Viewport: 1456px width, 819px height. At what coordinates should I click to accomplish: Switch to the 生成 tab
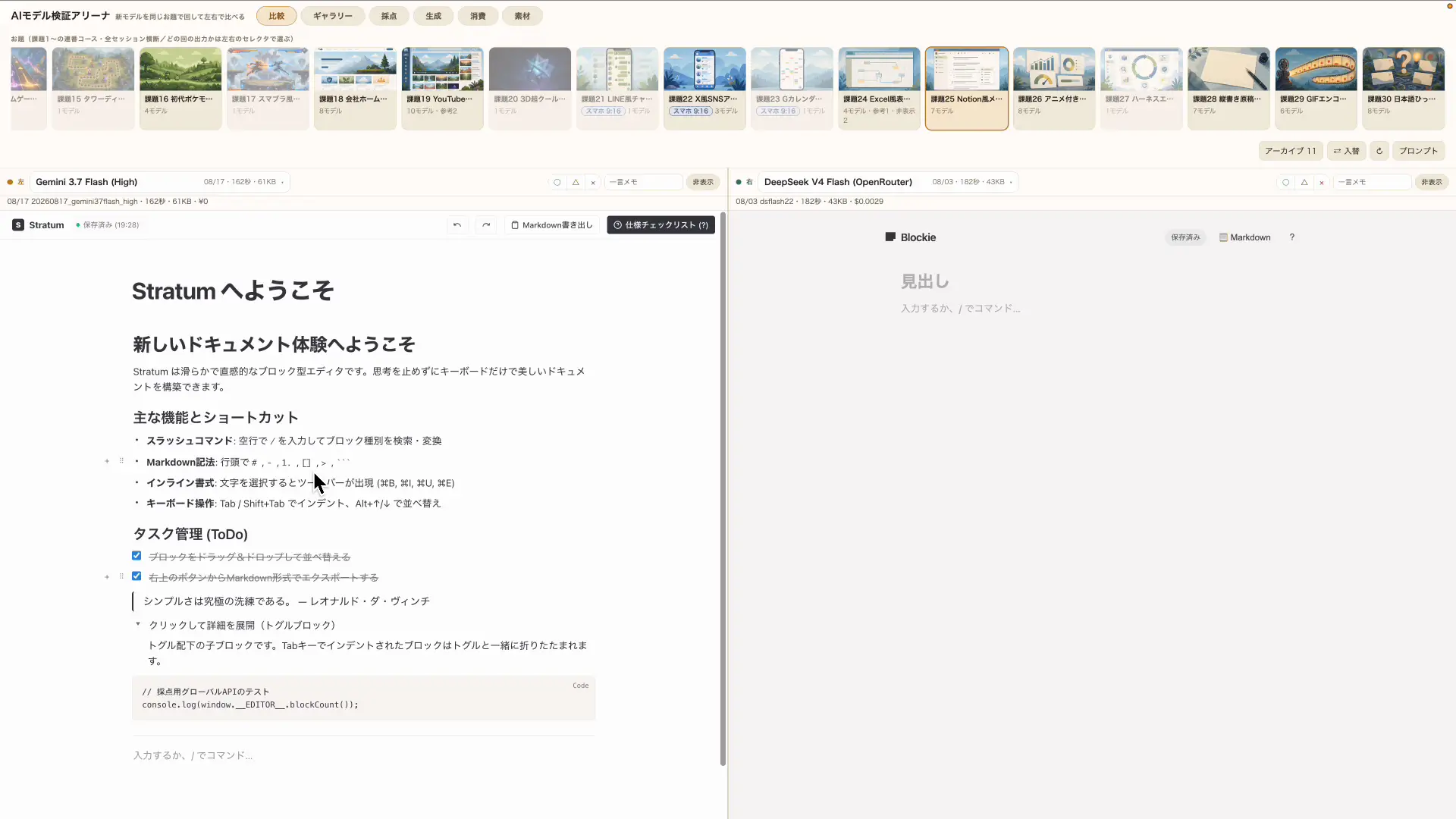(434, 16)
